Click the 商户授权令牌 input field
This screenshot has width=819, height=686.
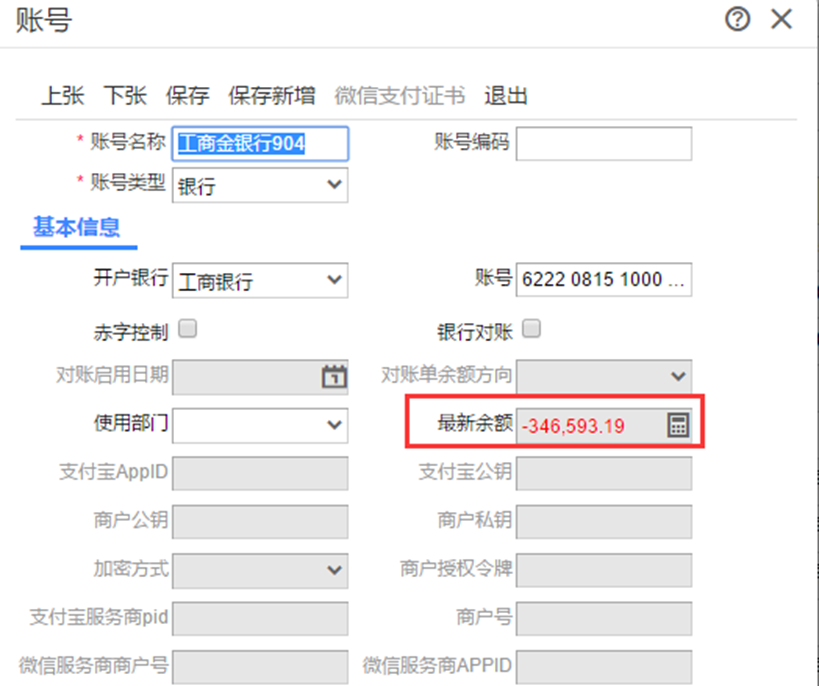point(604,570)
